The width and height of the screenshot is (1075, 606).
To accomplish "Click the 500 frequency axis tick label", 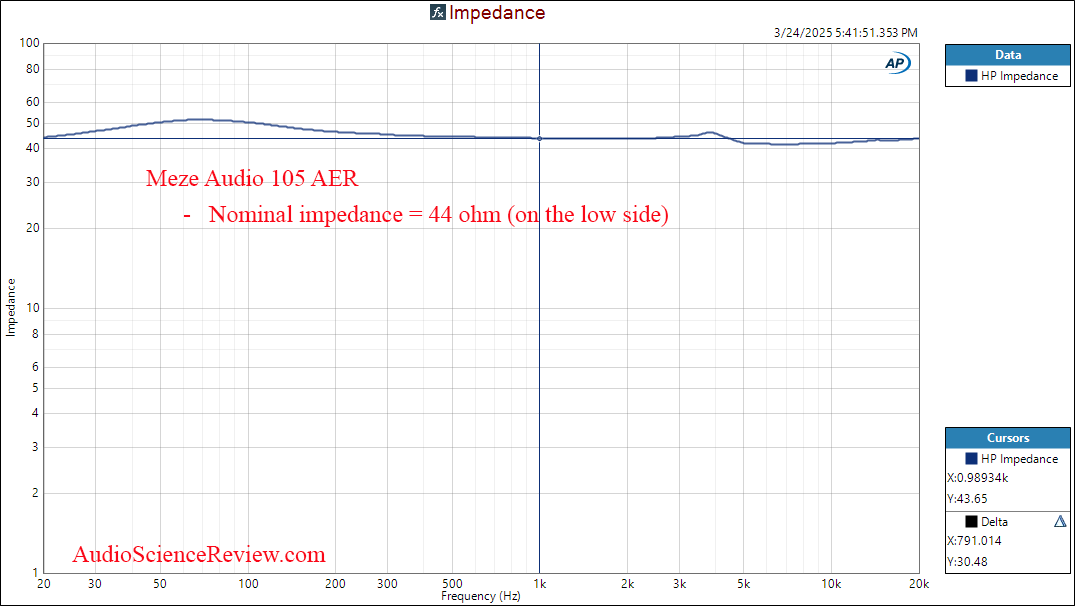I will tap(452, 584).
